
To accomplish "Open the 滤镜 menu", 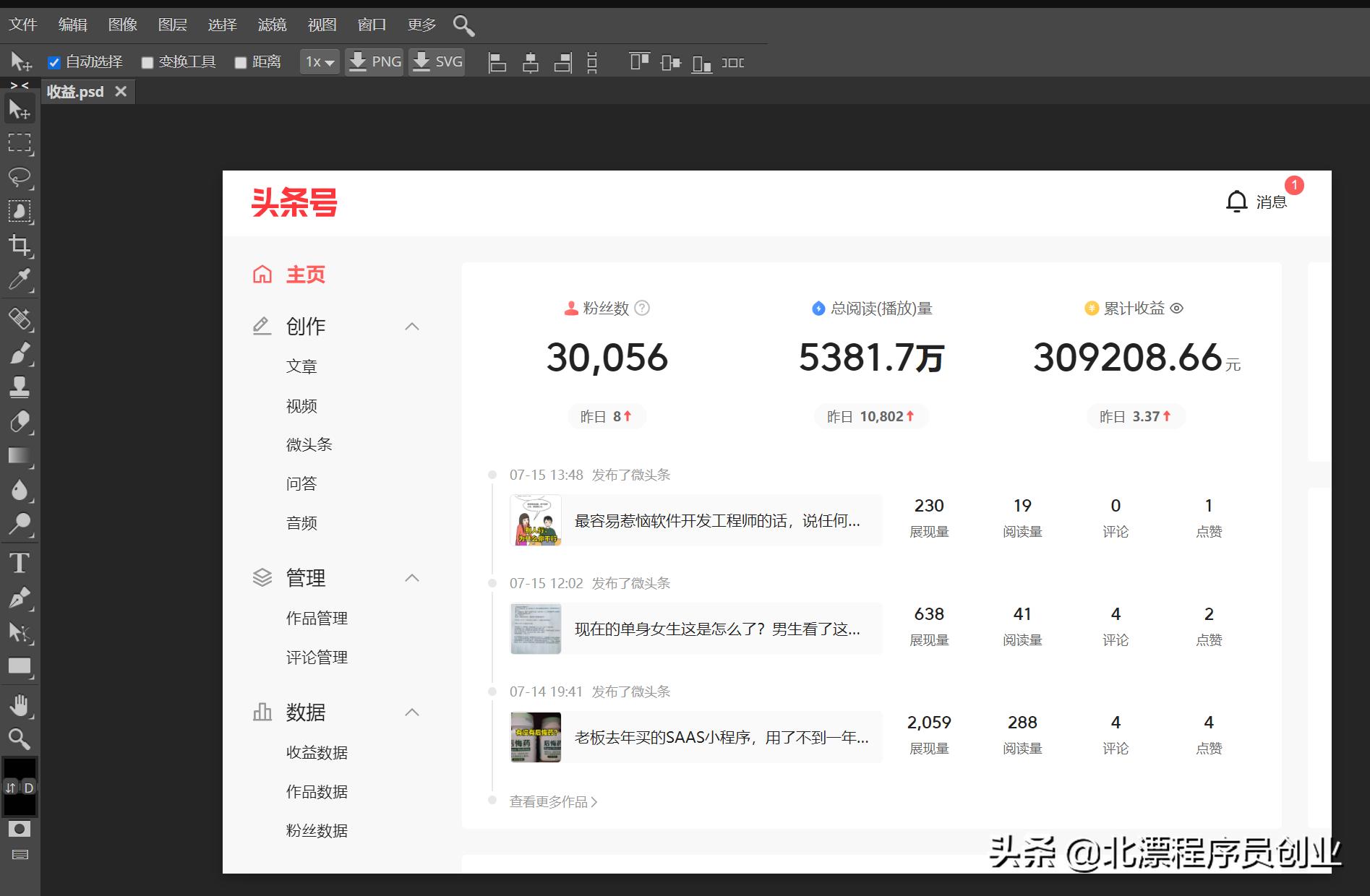I will coord(272,24).
